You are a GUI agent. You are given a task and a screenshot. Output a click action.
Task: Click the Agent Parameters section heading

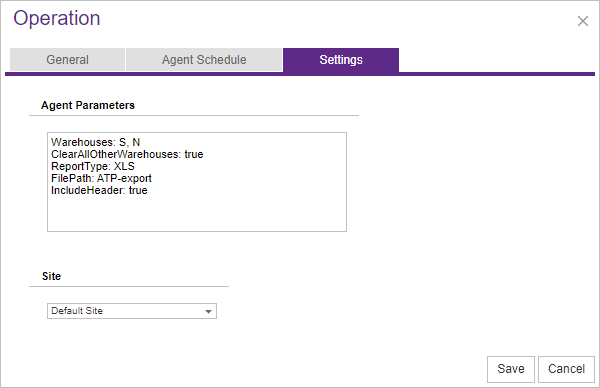(88, 105)
